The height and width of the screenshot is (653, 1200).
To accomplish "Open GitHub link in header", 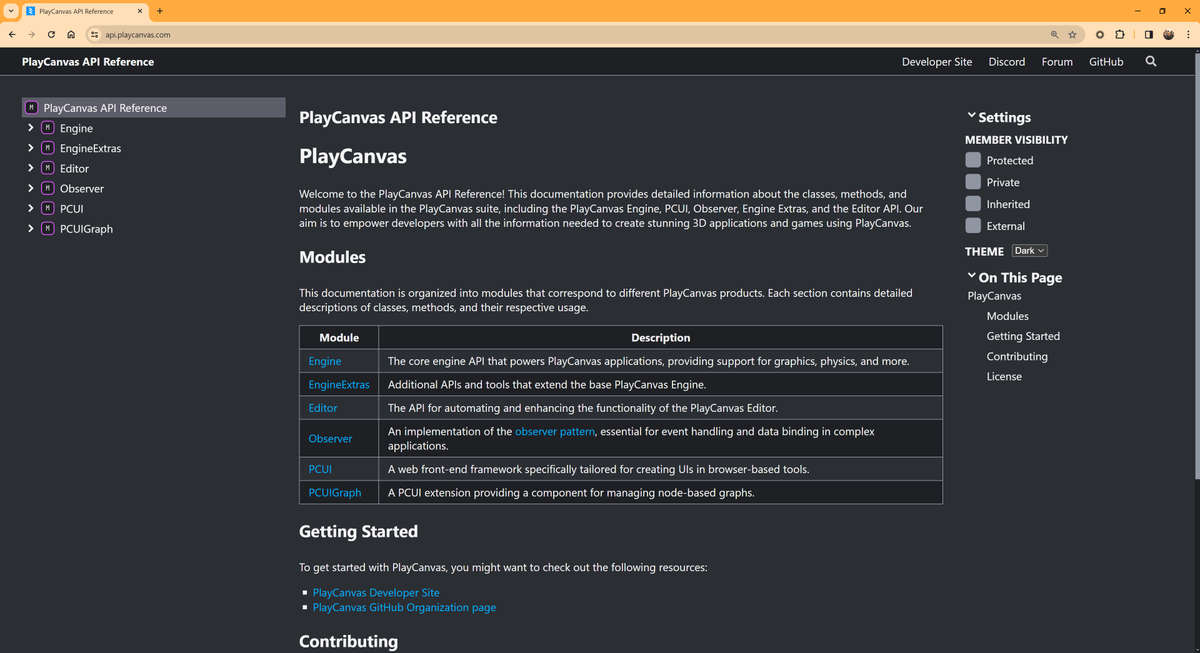I will coord(1106,62).
